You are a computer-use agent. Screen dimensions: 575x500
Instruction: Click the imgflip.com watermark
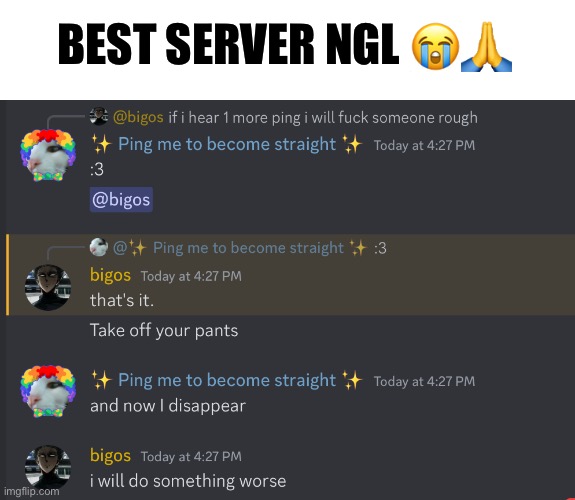[32, 492]
